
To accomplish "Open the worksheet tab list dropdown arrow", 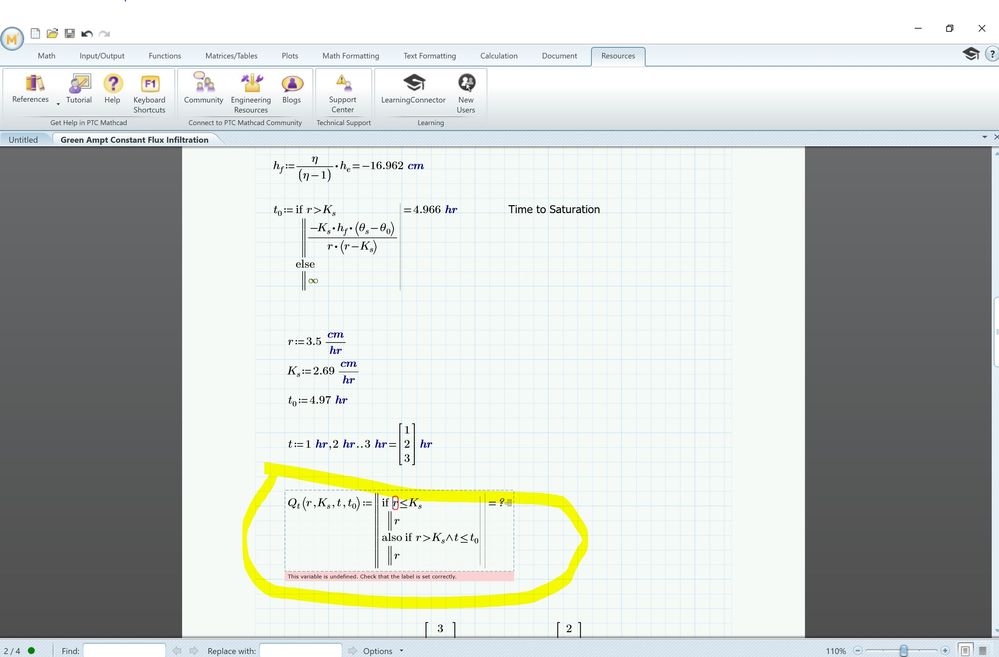I will [x=984, y=137].
